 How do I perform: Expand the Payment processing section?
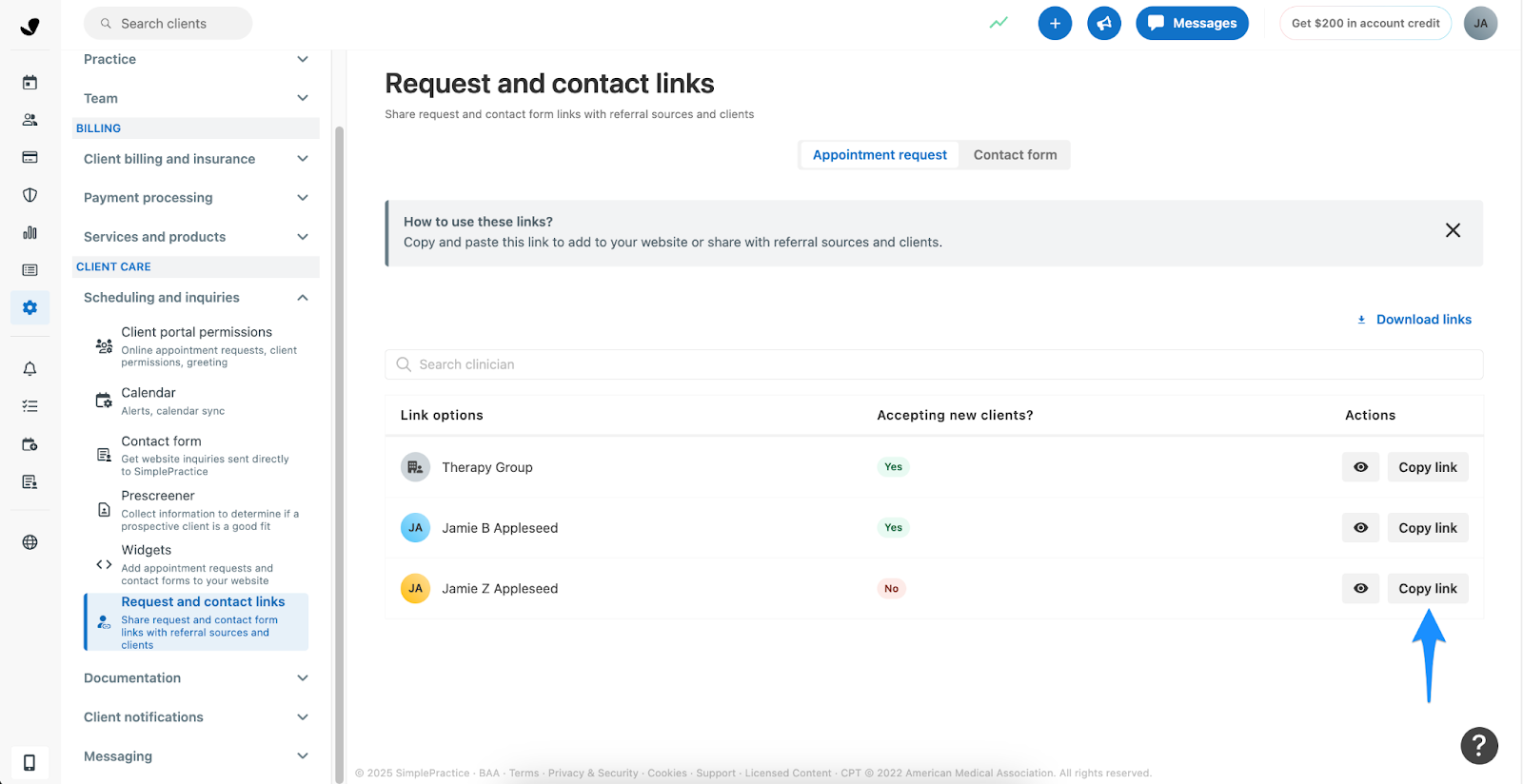tap(196, 198)
